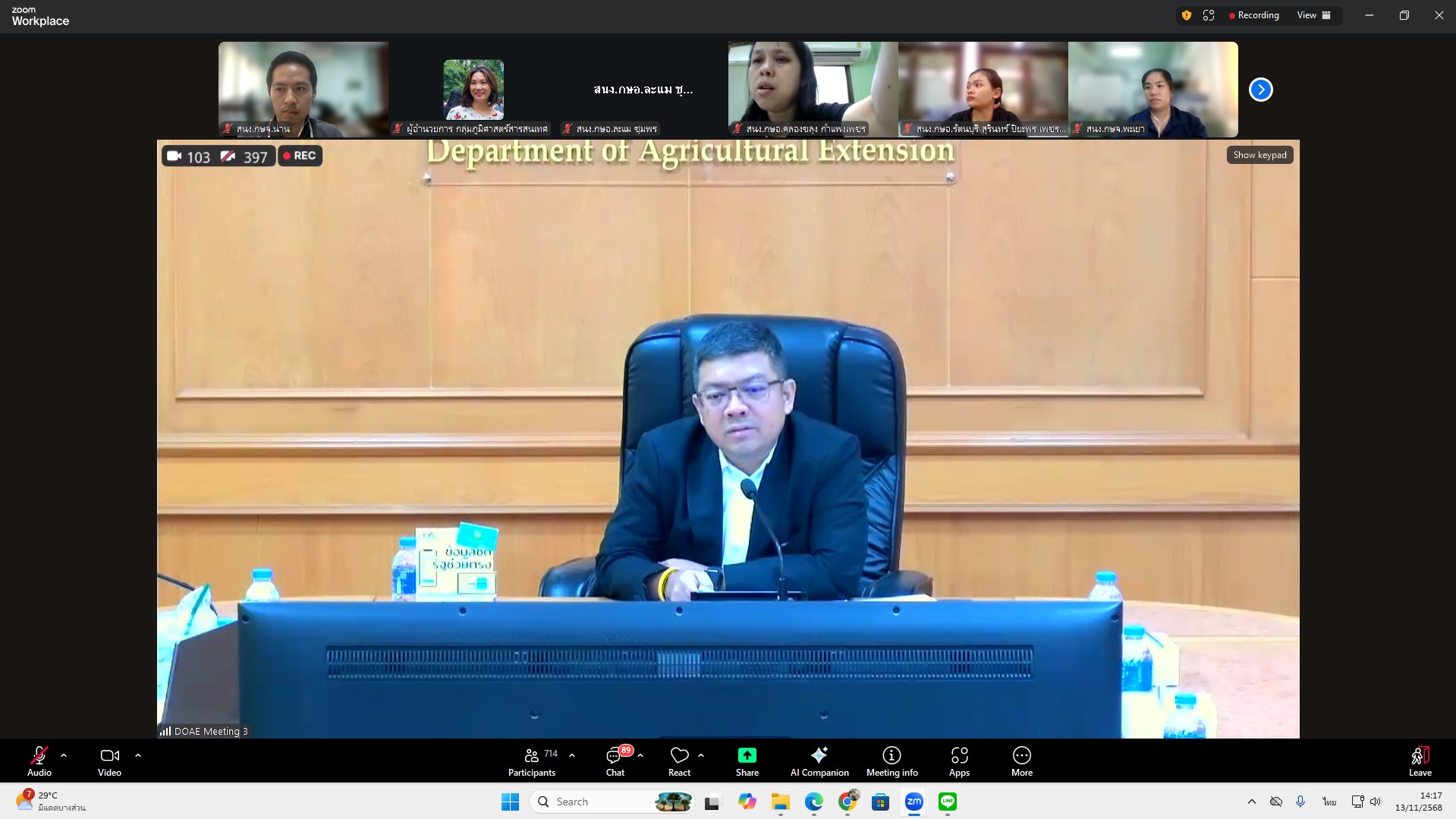1456x819 pixels.
Task: Expand the audio options arrow
Action: click(x=64, y=755)
